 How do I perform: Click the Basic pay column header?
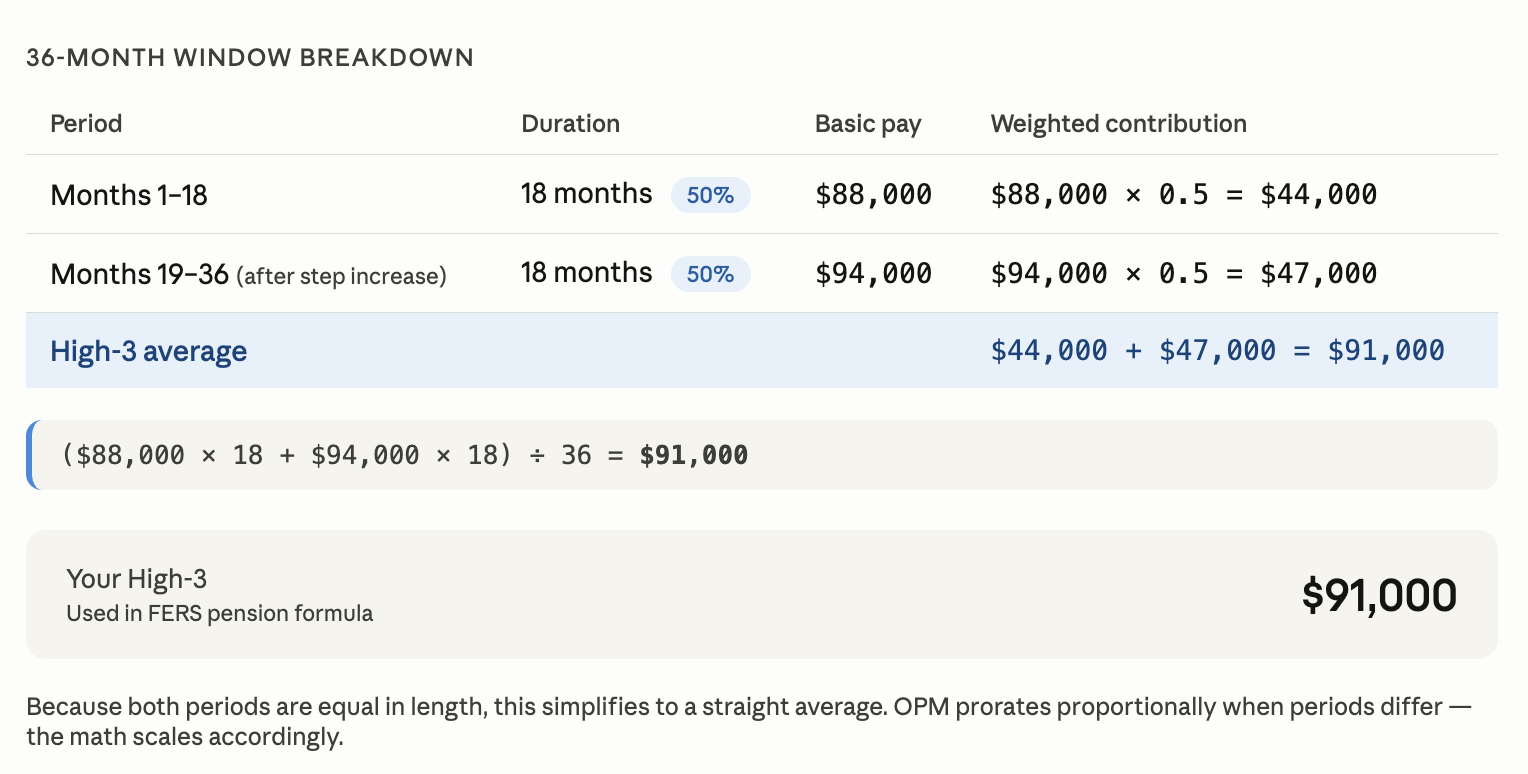pyautogui.click(x=868, y=124)
